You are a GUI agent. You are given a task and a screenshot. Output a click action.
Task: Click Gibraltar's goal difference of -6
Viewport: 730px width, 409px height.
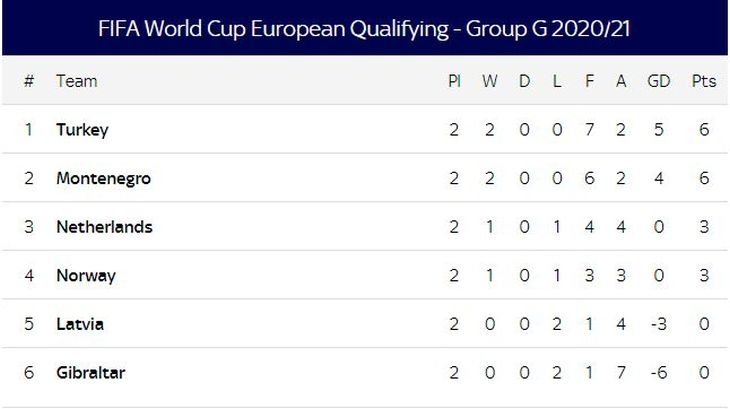click(658, 373)
